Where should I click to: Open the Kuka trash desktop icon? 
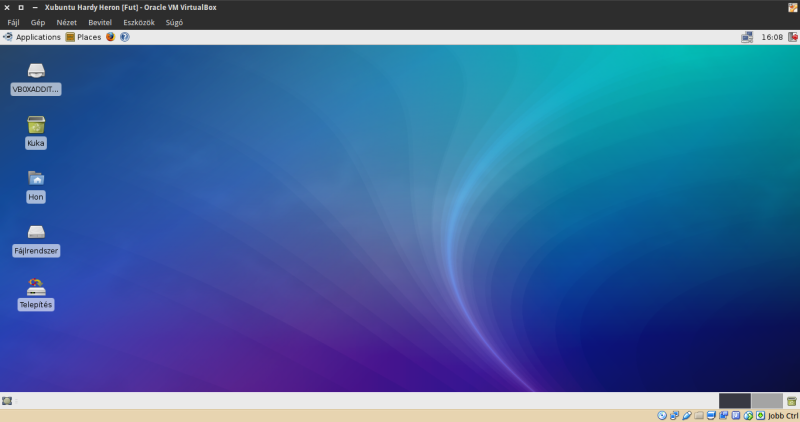coord(36,125)
